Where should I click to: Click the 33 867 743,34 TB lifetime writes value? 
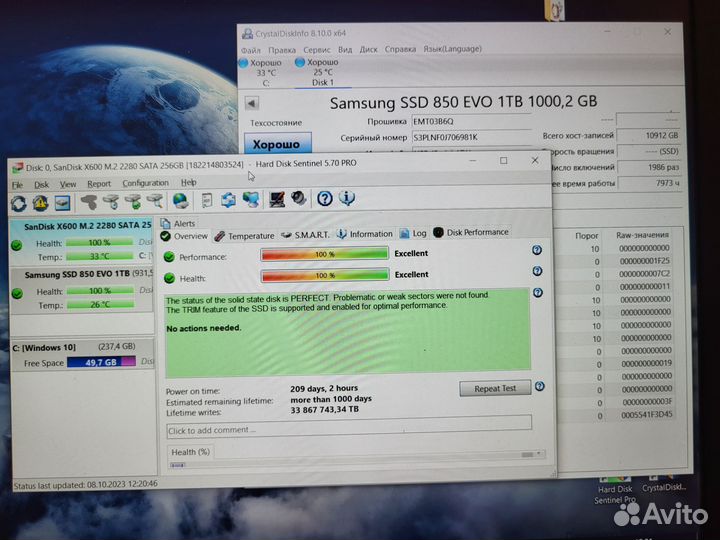point(325,410)
